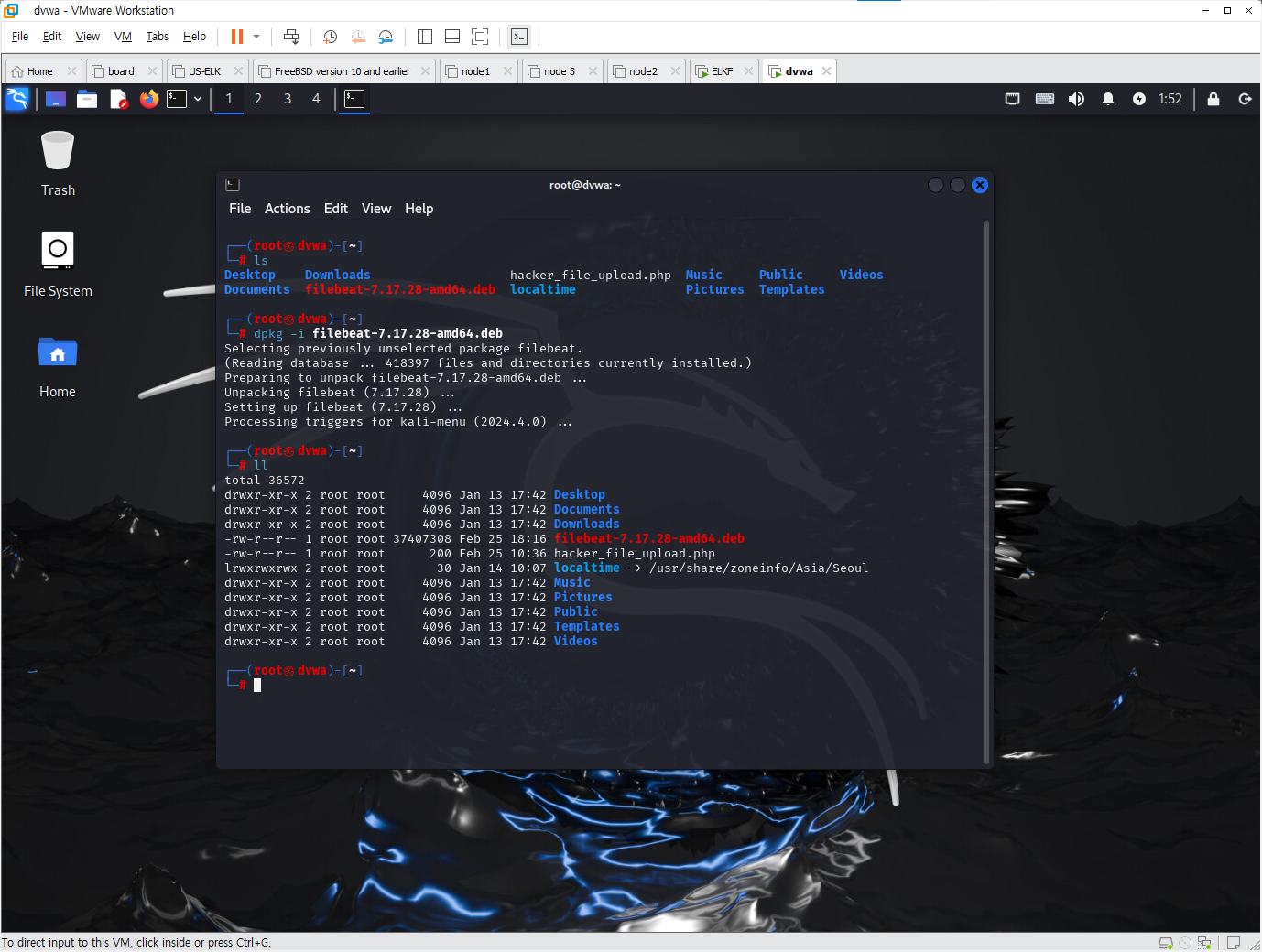Close the node1 tab
1262x952 pixels.
(x=507, y=71)
